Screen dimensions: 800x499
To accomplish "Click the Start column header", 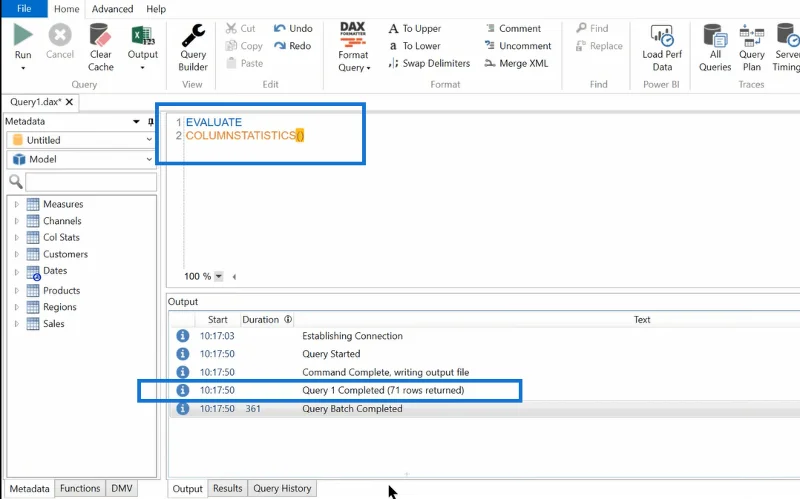I will pos(217,319).
